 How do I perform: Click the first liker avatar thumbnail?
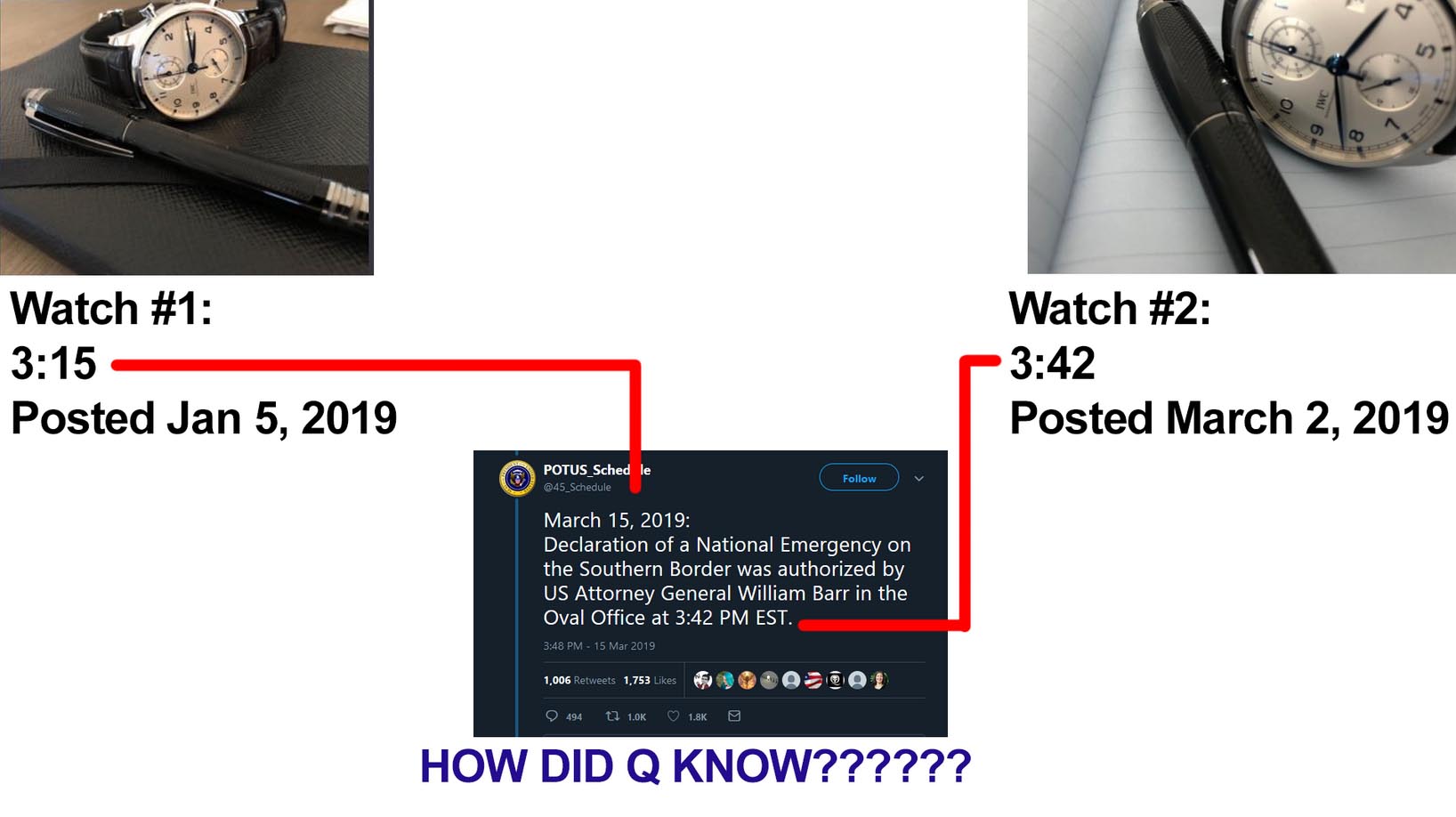point(703,680)
